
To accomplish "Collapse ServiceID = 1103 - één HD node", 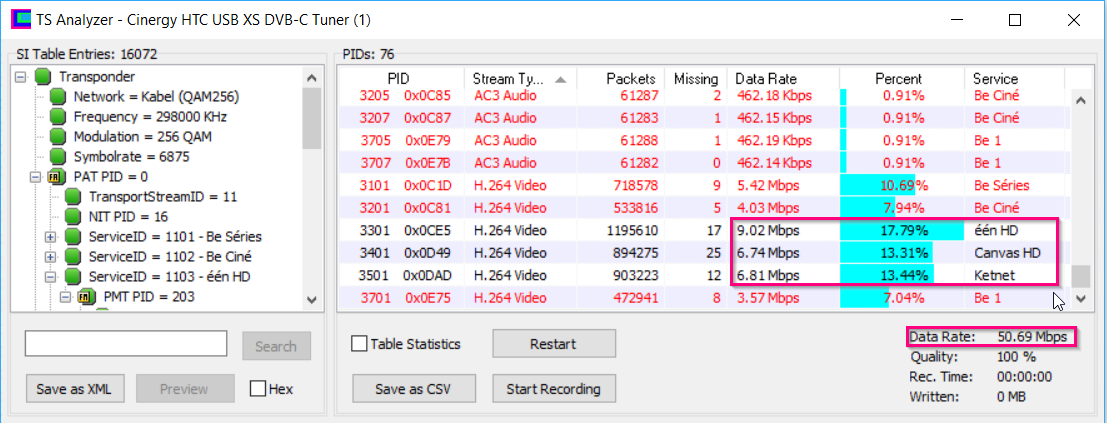I will click(50, 277).
